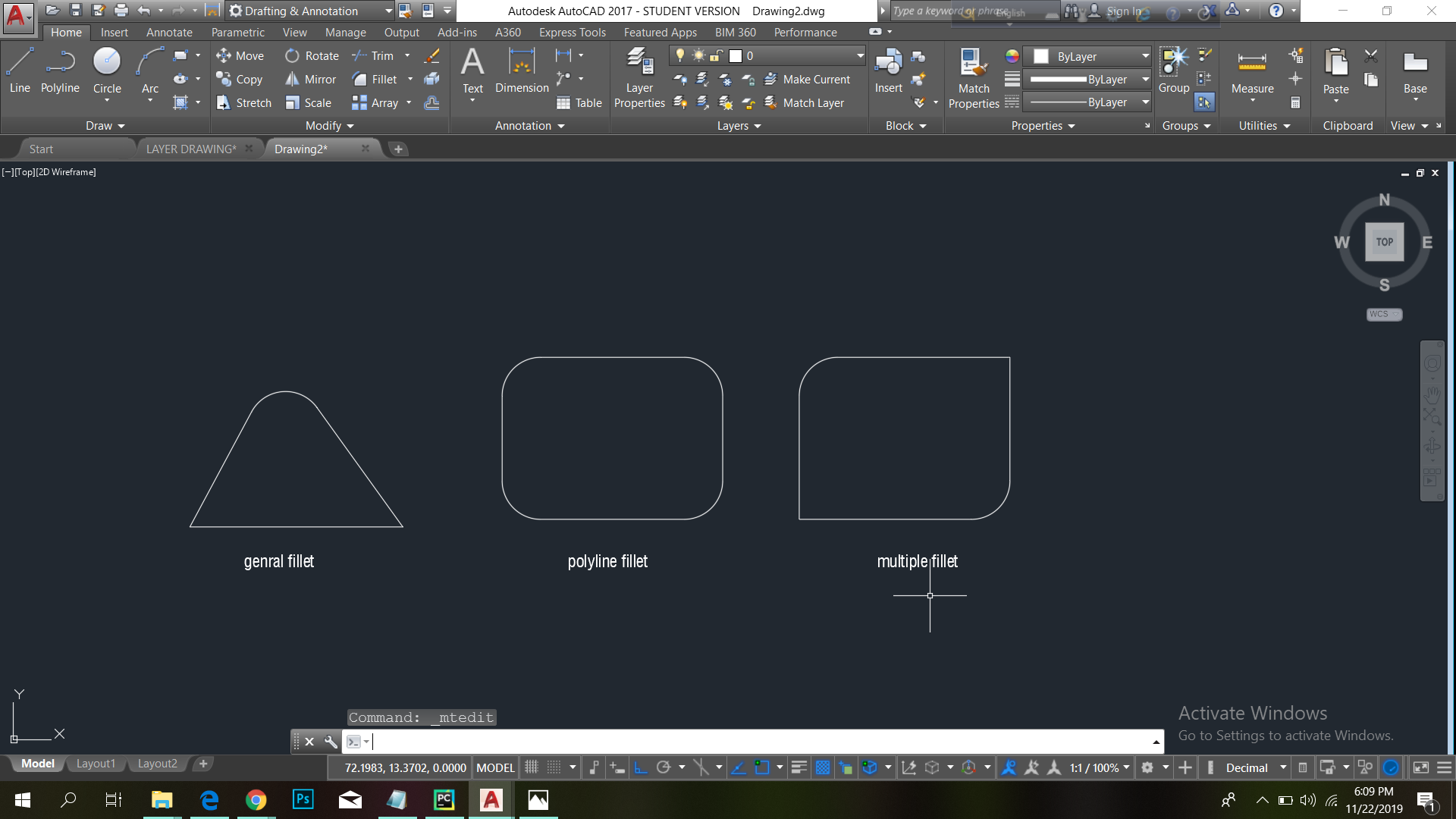Click Make Current layer button

pyautogui.click(x=807, y=79)
